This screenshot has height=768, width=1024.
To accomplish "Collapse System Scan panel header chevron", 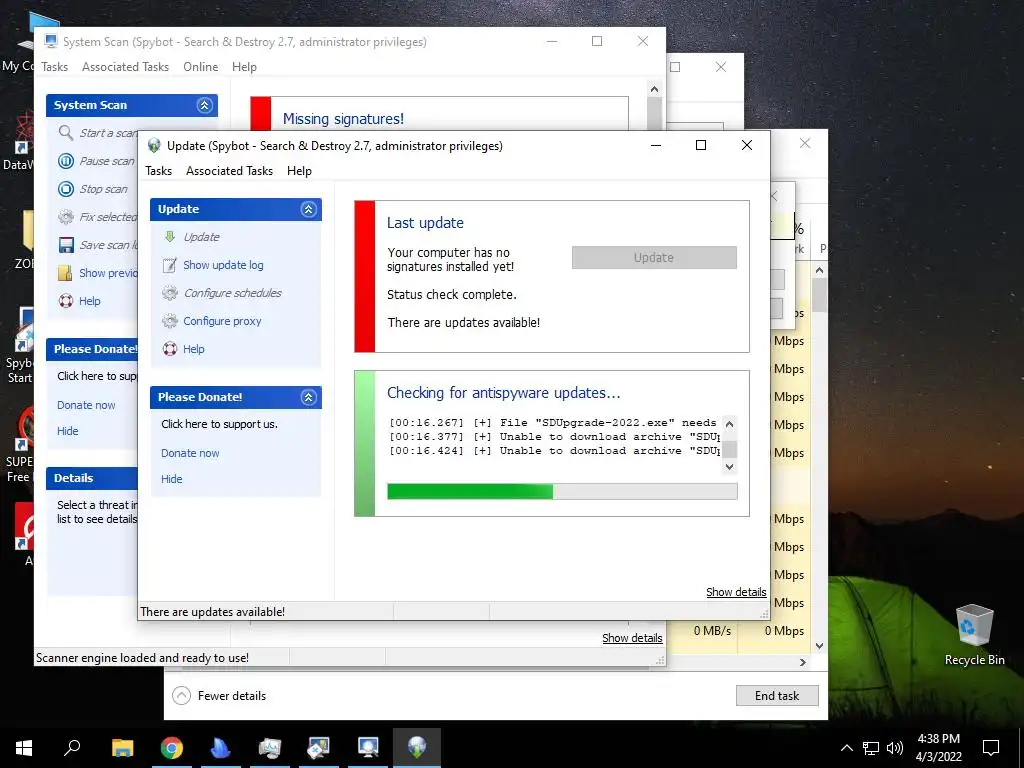I will click(204, 105).
